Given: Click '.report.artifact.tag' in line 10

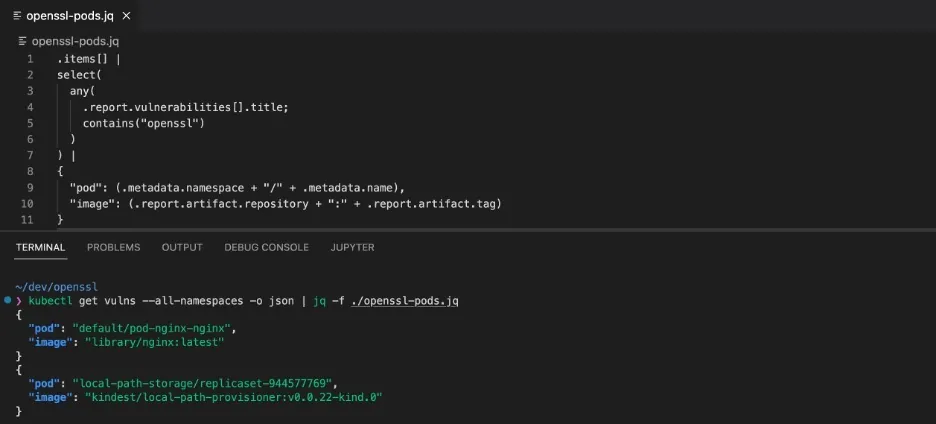Looking at the screenshot, I should pos(431,204).
